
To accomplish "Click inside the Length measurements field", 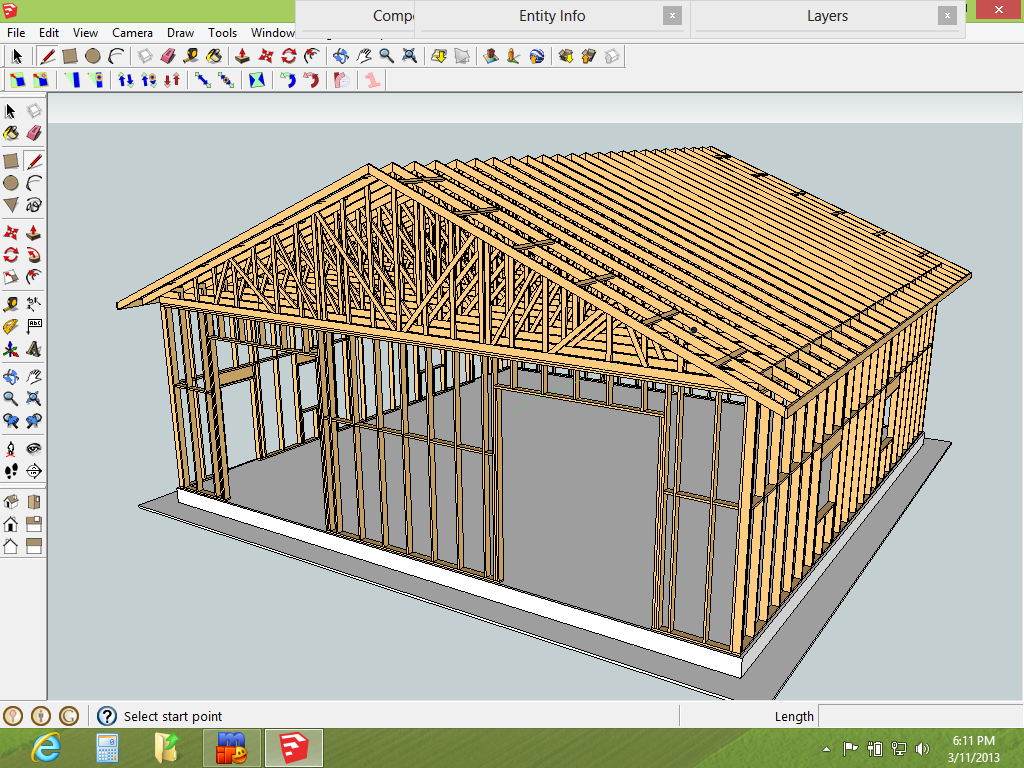I will (920, 716).
